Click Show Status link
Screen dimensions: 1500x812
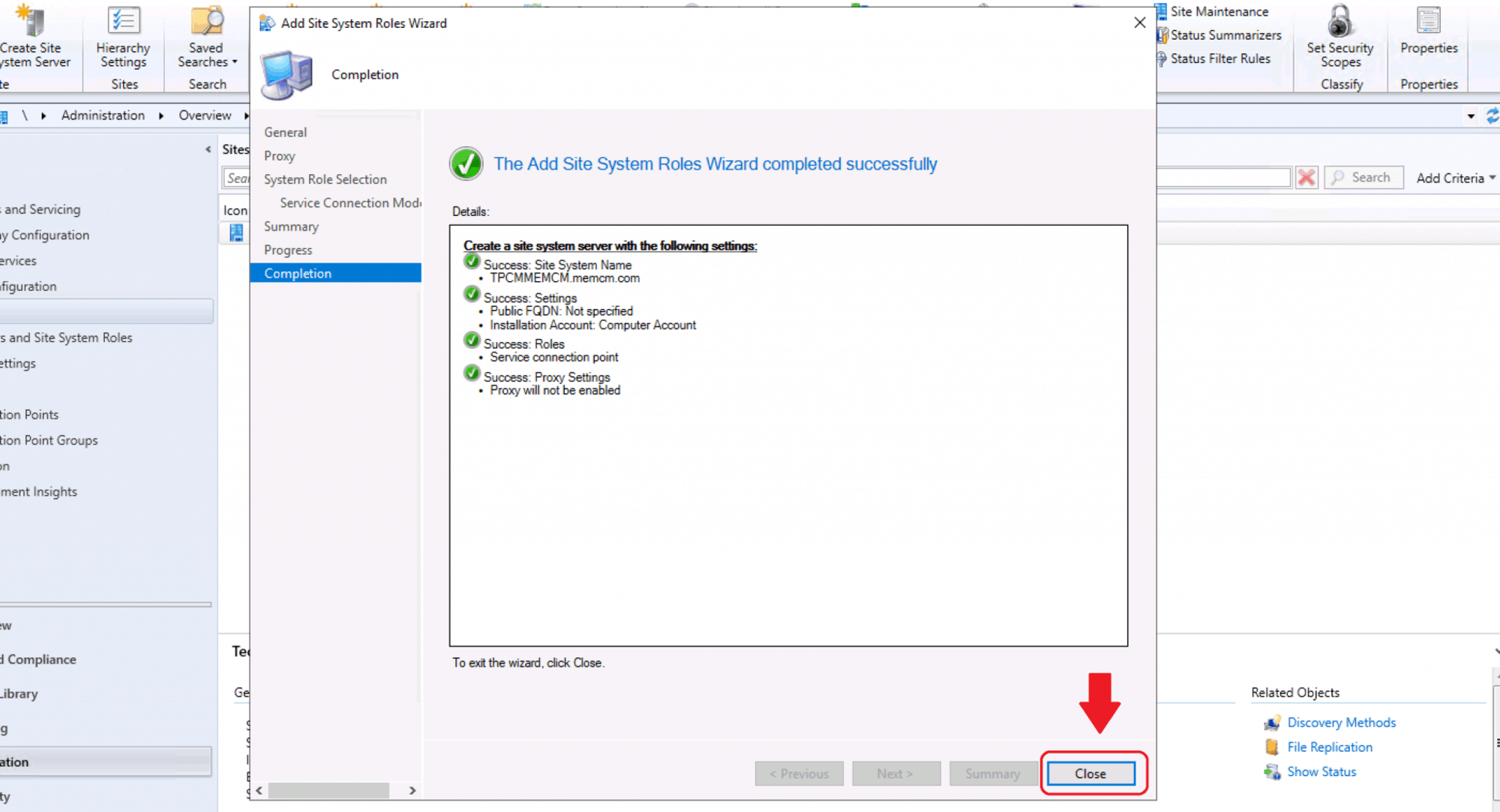[x=1321, y=772]
